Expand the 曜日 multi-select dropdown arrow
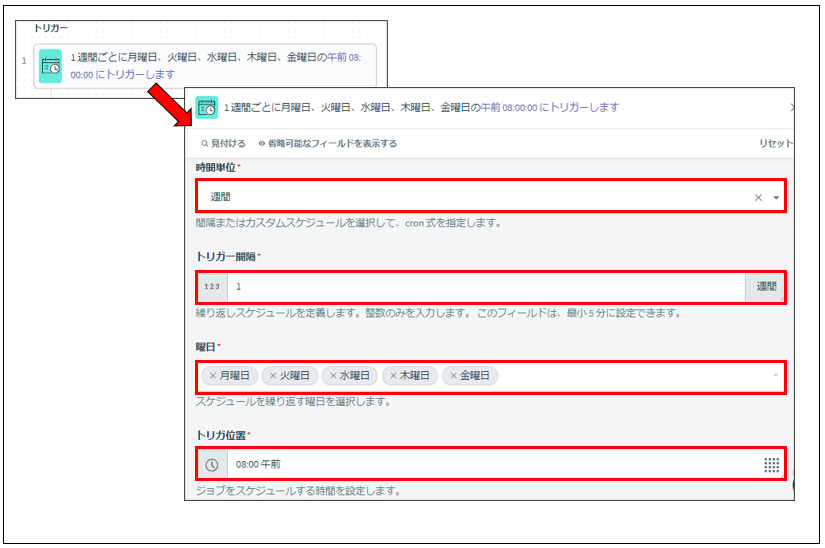Image resolution: width=825 pixels, height=548 pixels. [x=776, y=376]
